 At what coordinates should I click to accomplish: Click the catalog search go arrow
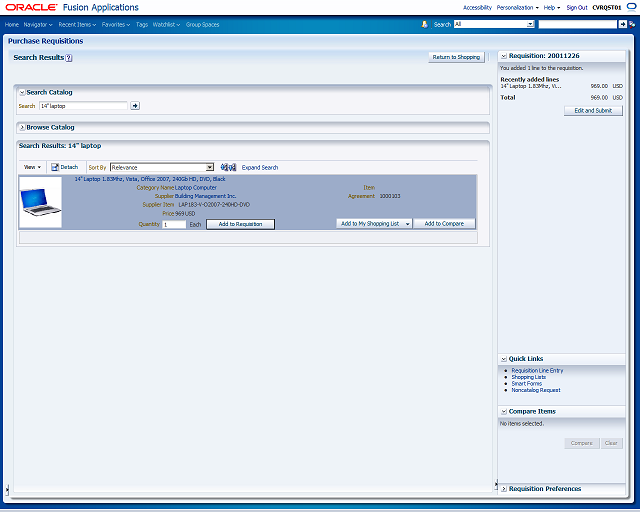point(135,106)
